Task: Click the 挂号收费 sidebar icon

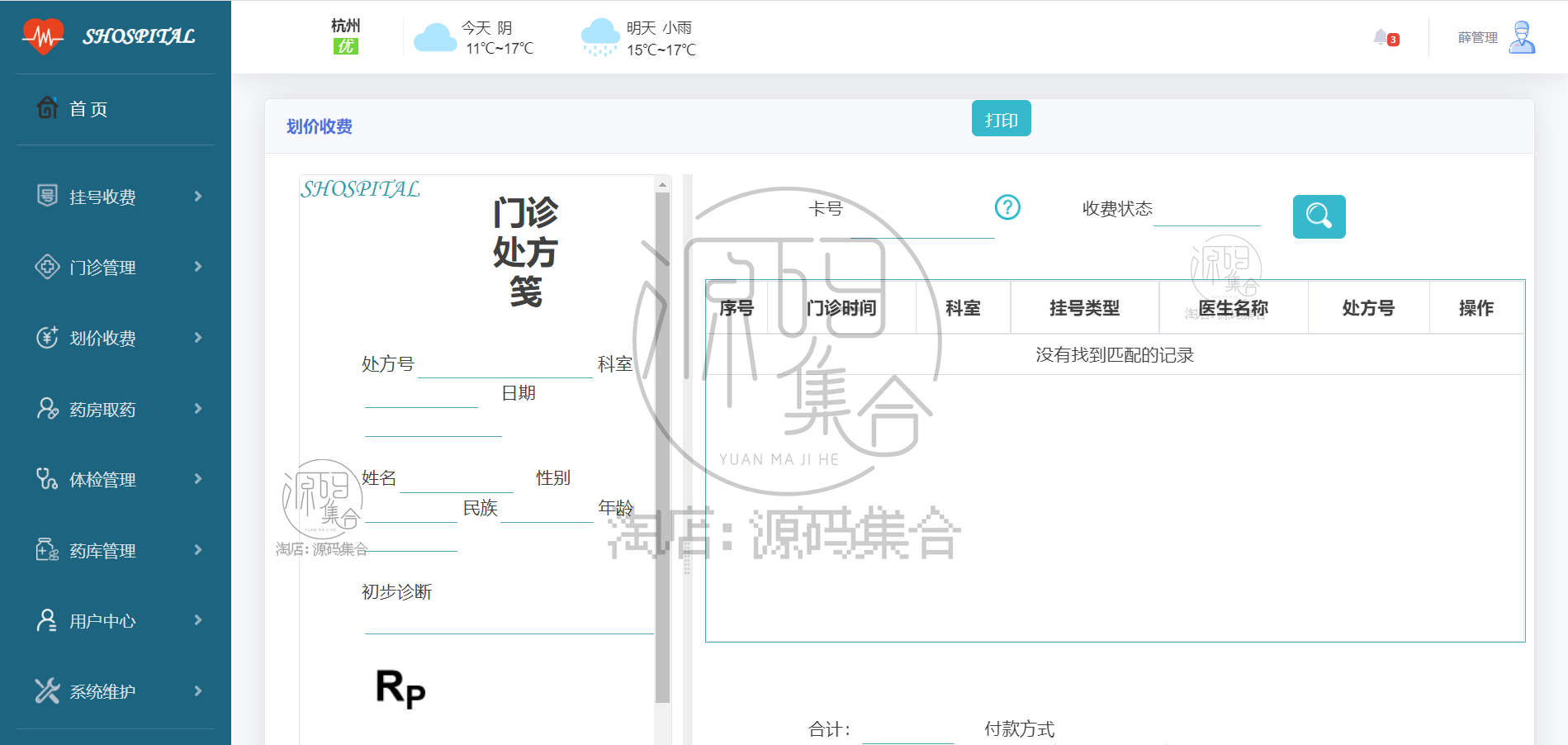Action: coord(47,196)
